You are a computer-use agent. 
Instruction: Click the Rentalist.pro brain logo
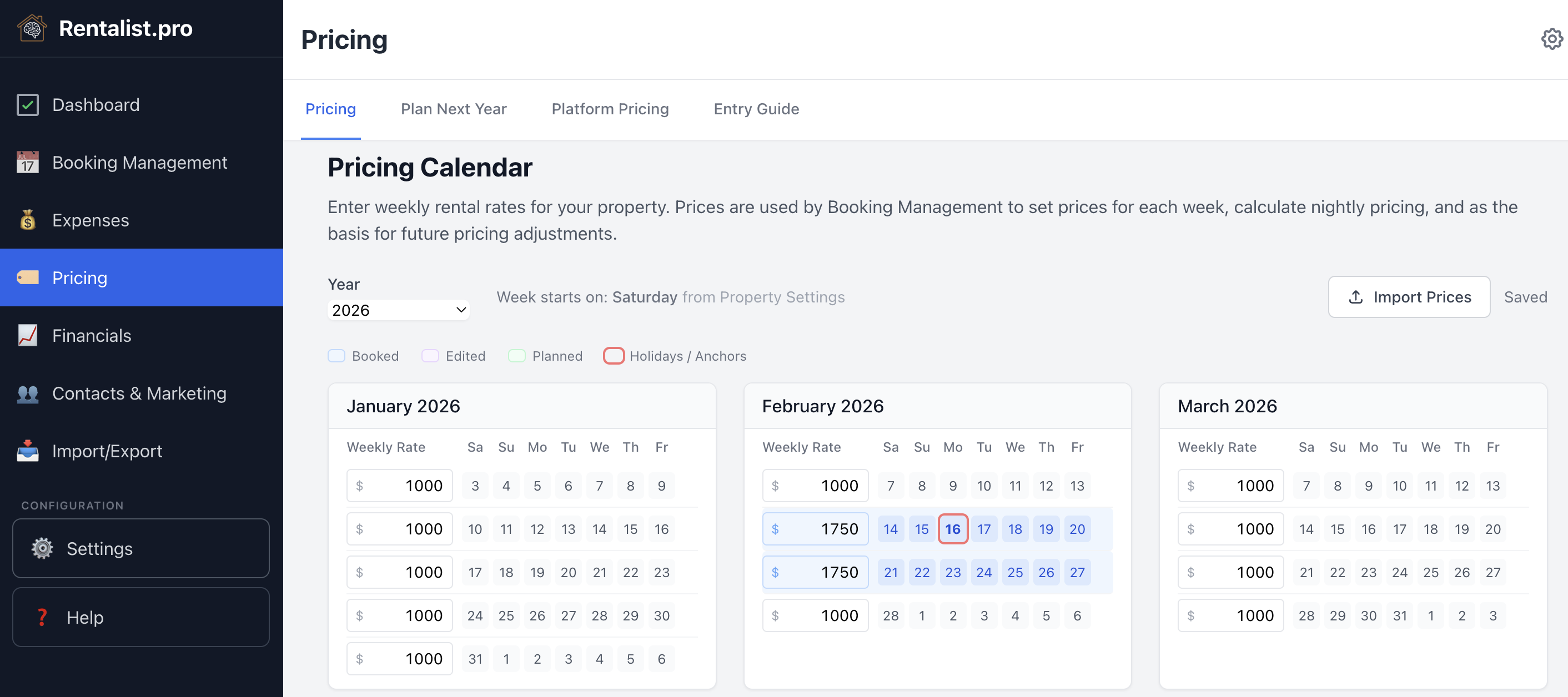pyautogui.click(x=32, y=28)
